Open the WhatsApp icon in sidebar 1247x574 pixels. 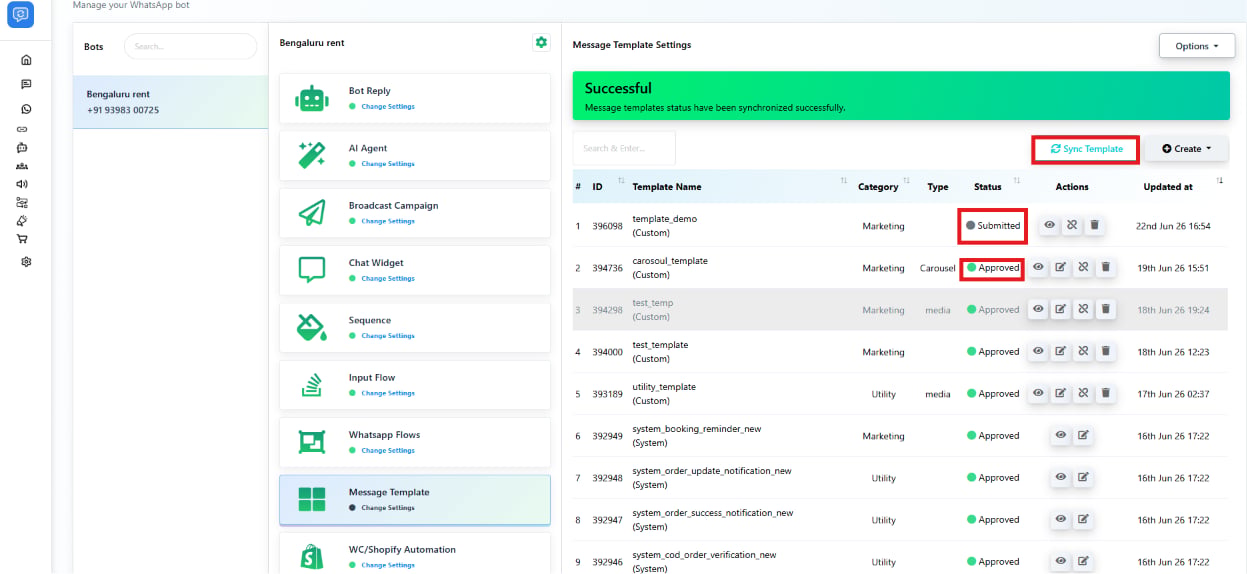click(x=26, y=109)
